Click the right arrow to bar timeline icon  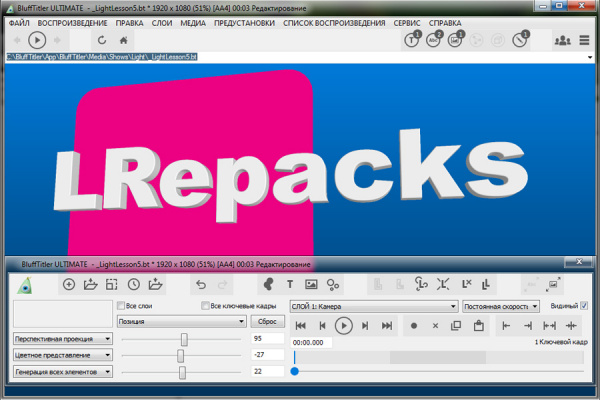528,326
